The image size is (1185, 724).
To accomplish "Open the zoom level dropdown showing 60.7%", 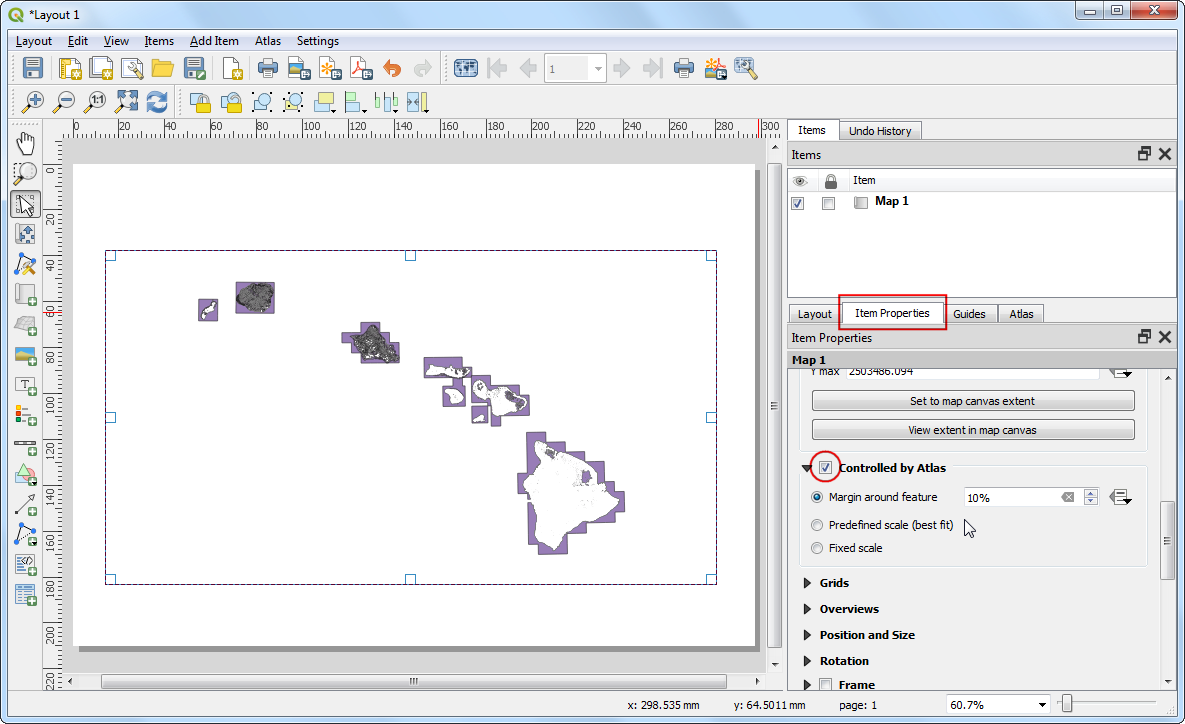I will (1043, 705).
